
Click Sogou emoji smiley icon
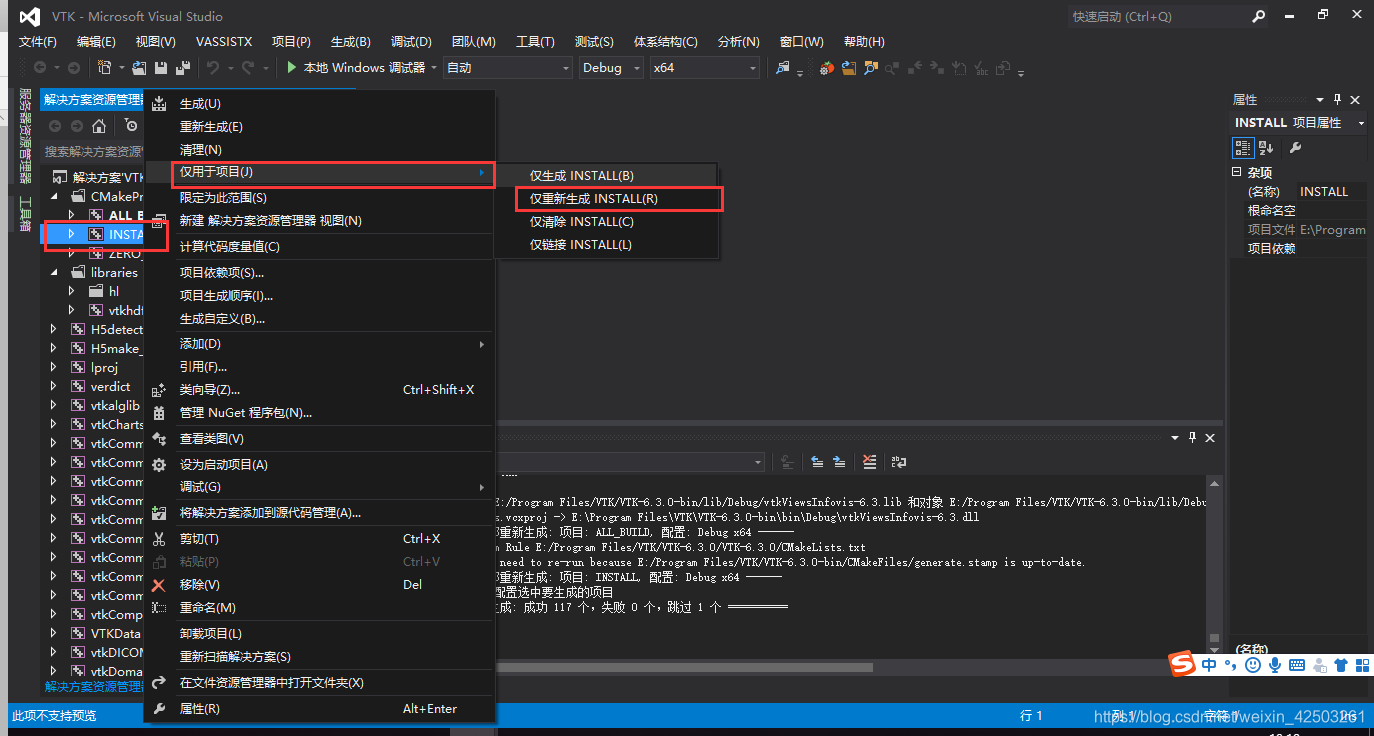(x=1252, y=665)
